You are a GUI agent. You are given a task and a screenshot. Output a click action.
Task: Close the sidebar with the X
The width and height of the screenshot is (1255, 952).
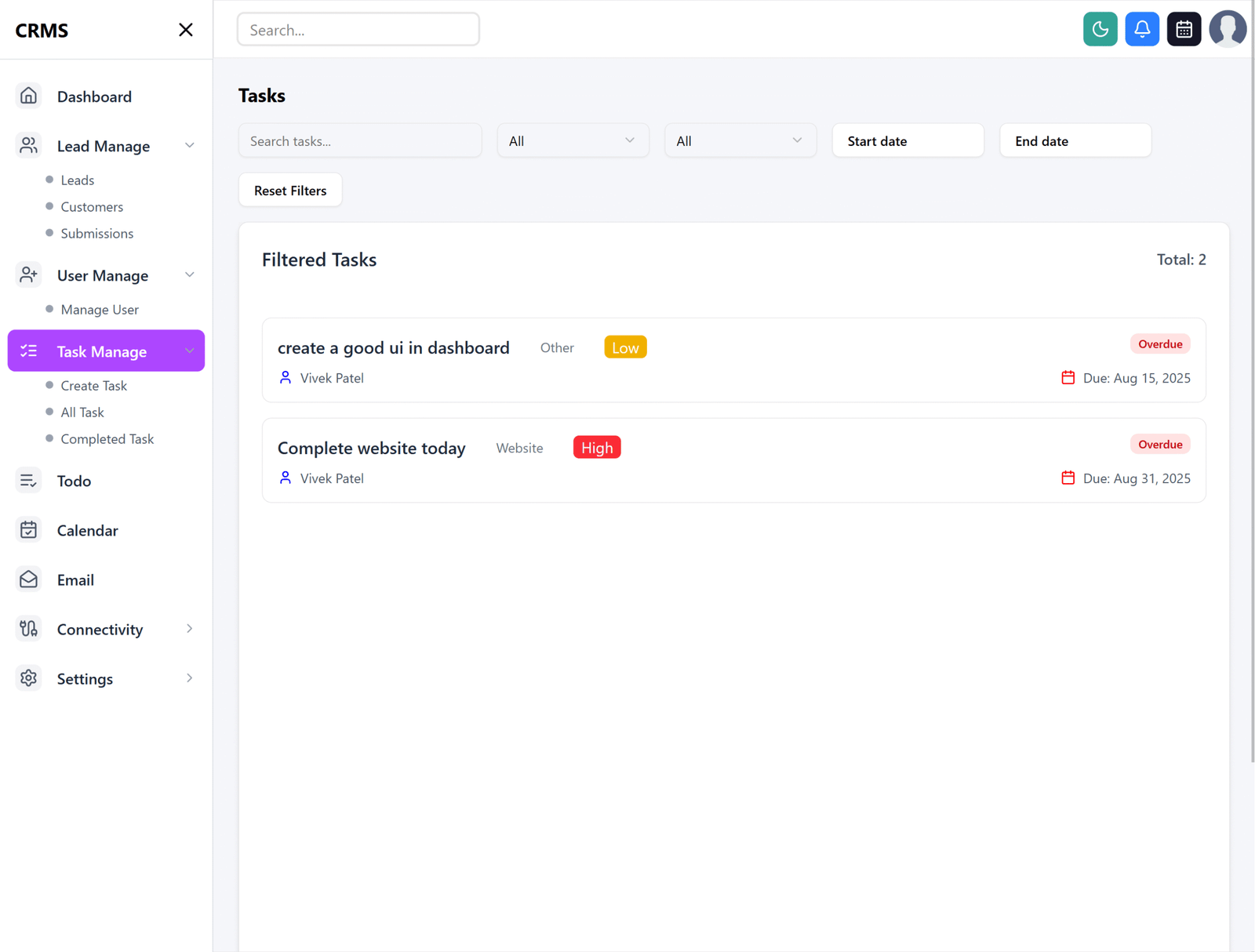(x=186, y=29)
